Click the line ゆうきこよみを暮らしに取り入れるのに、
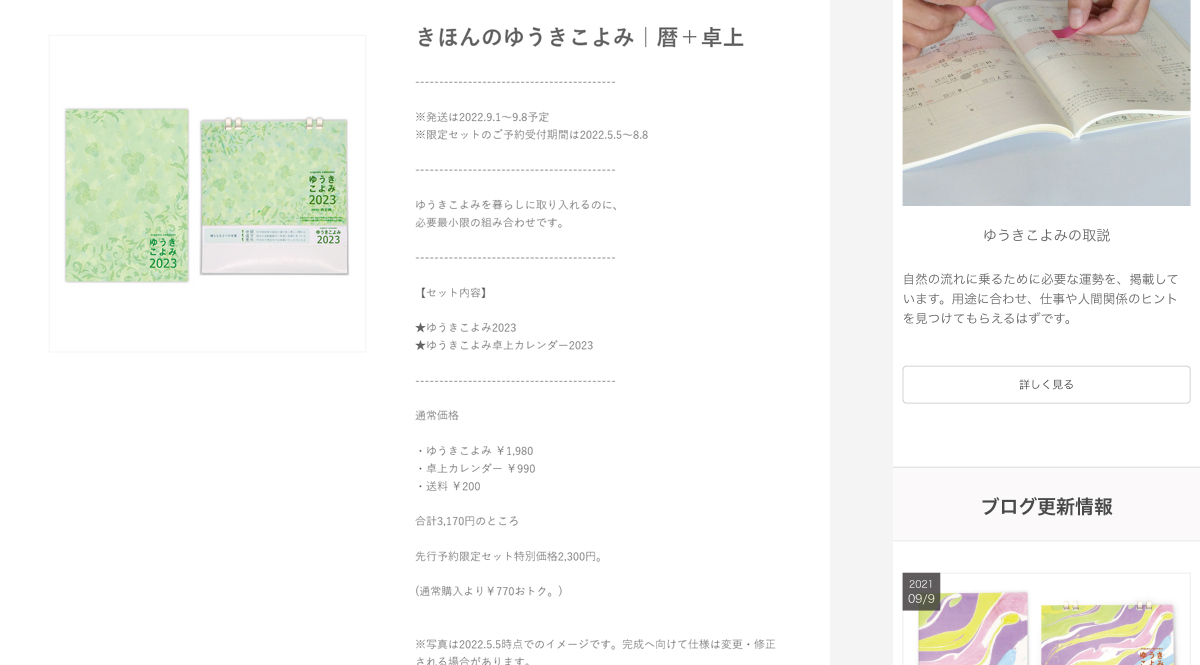Image resolution: width=1200 pixels, height=665 pixels. 519,205
